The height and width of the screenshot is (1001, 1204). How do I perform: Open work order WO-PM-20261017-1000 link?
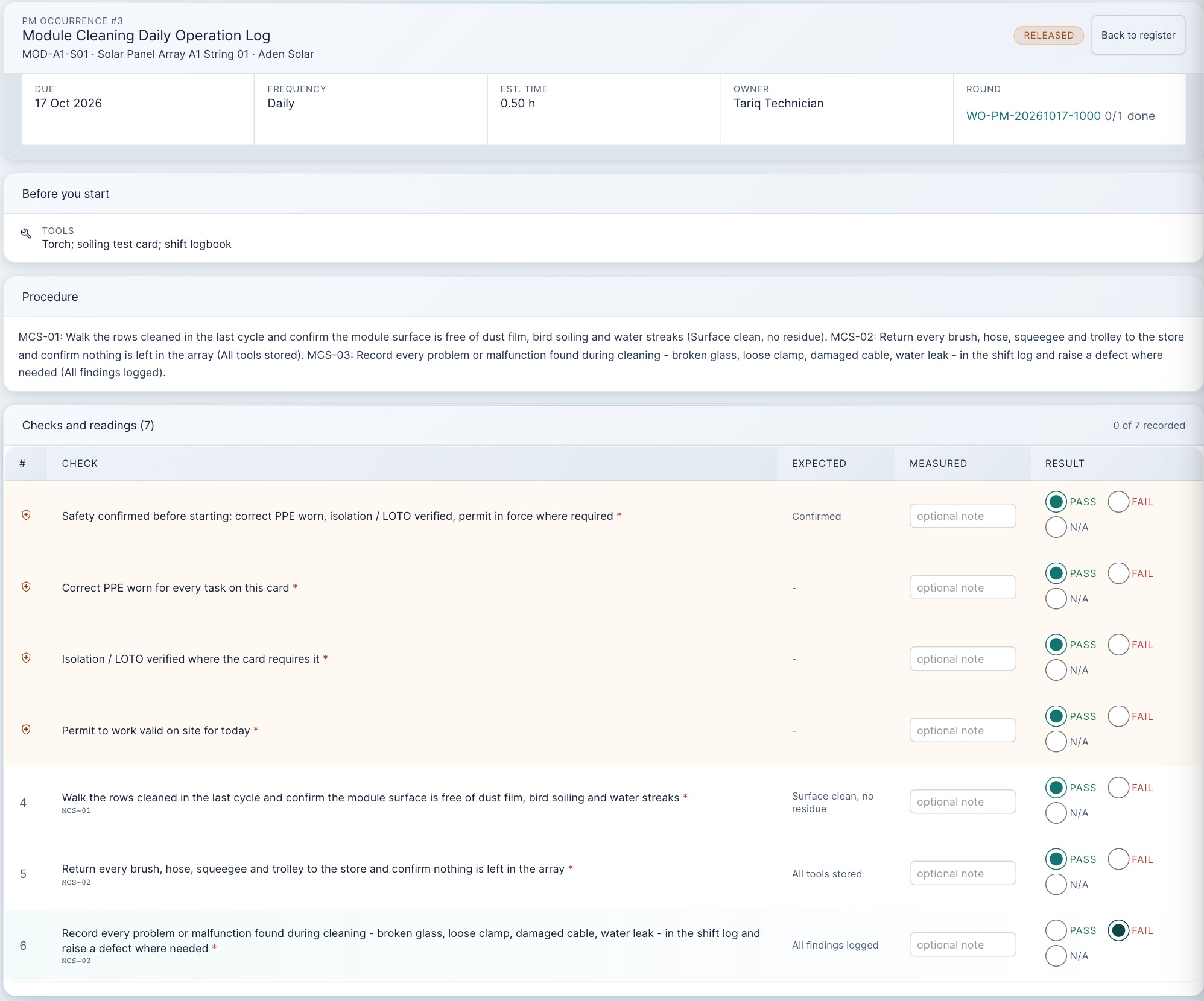1033,116
